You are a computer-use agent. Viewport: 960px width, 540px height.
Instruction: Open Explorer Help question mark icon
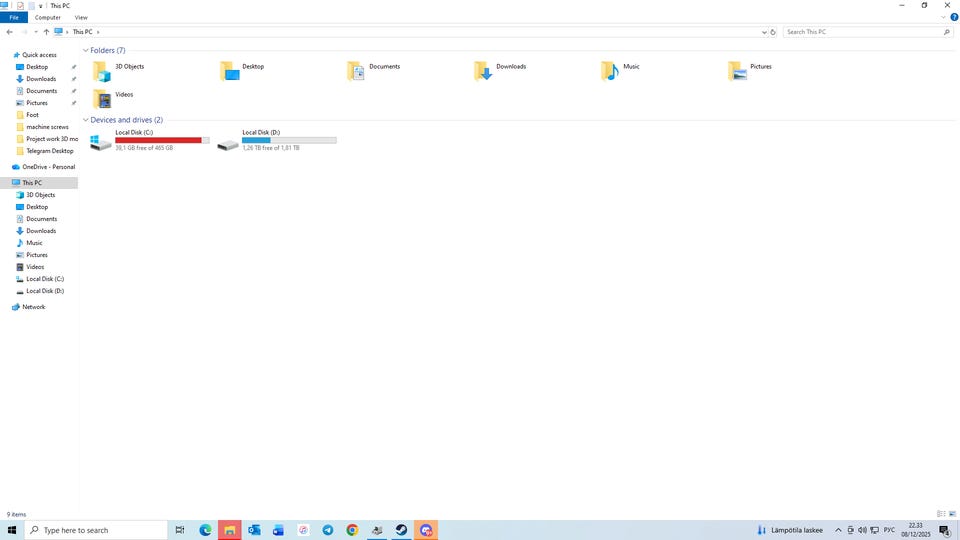click(x=954, y=17)
